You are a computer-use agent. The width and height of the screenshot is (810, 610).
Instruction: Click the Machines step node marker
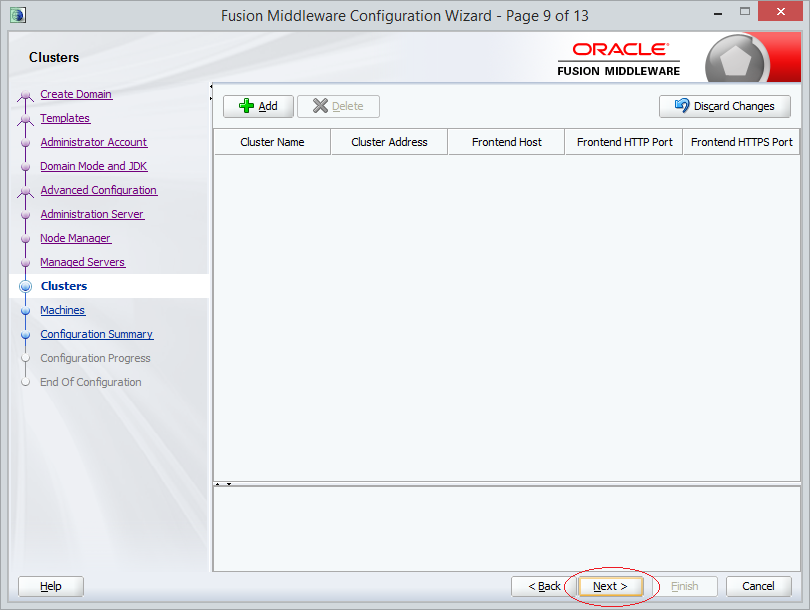coord(25,310)
